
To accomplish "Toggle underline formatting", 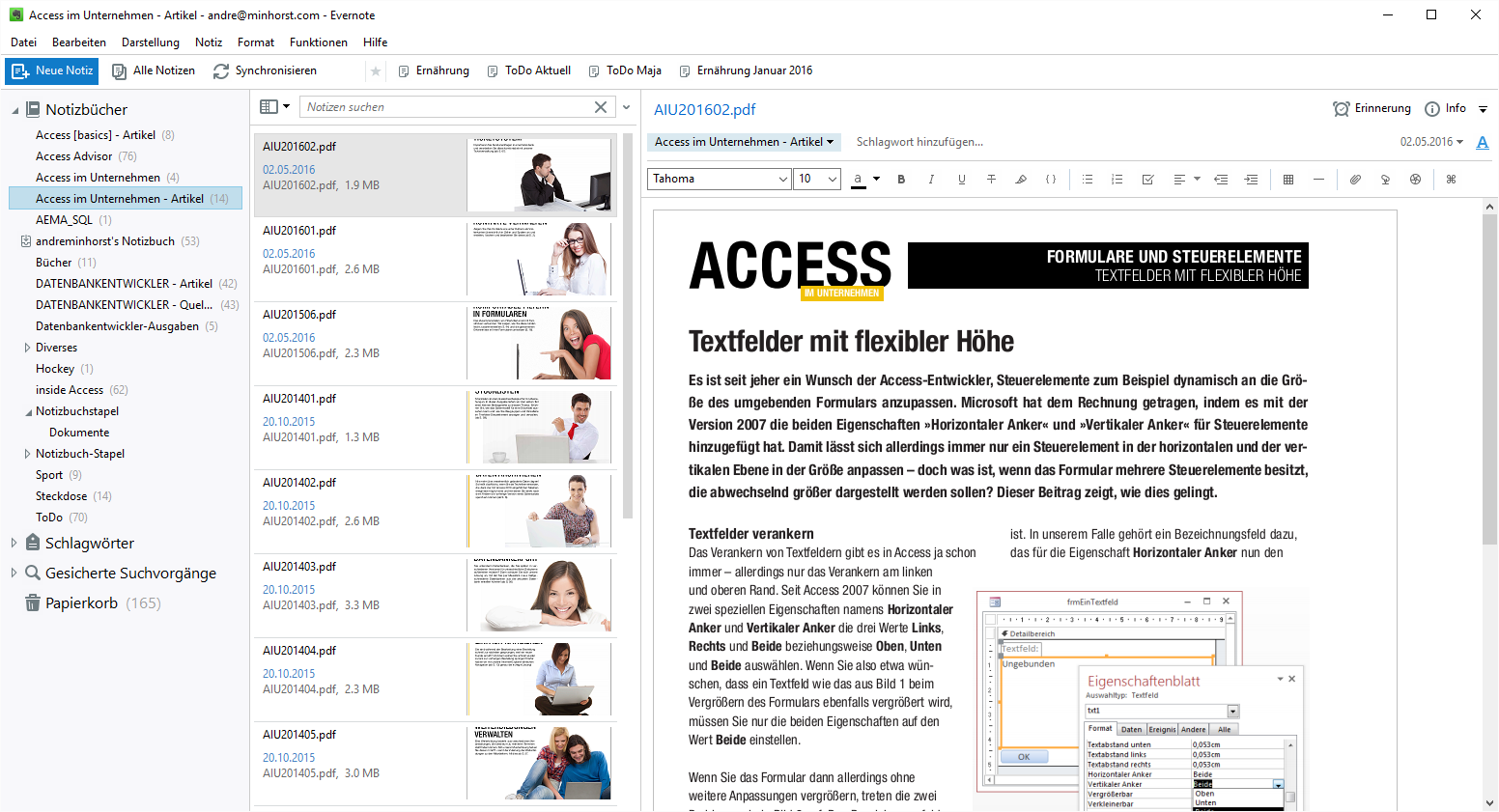I will coord(961,180).
